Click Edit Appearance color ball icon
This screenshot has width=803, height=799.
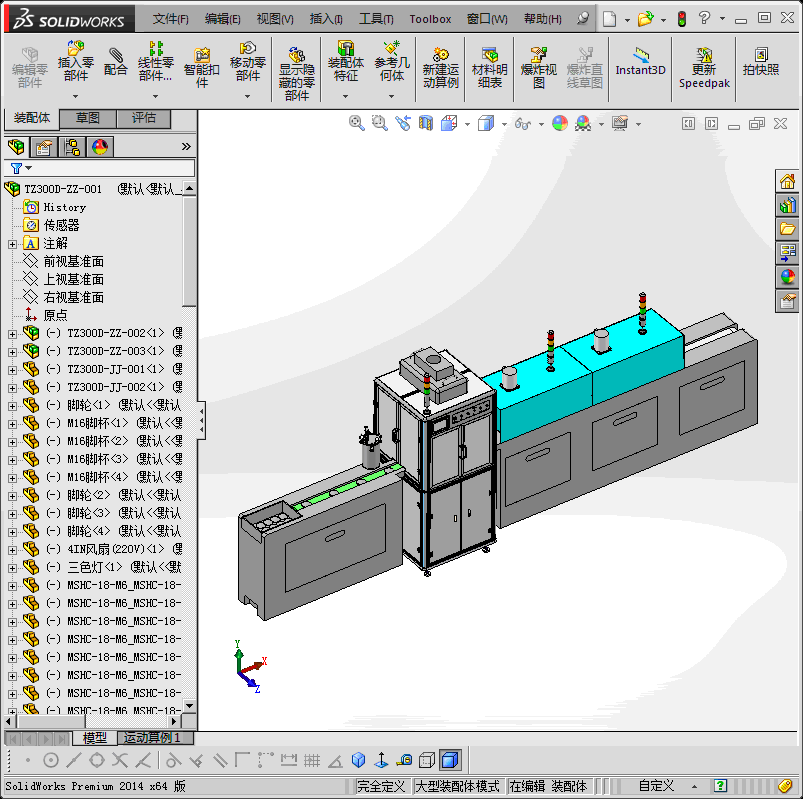click(x=560, y=123)
